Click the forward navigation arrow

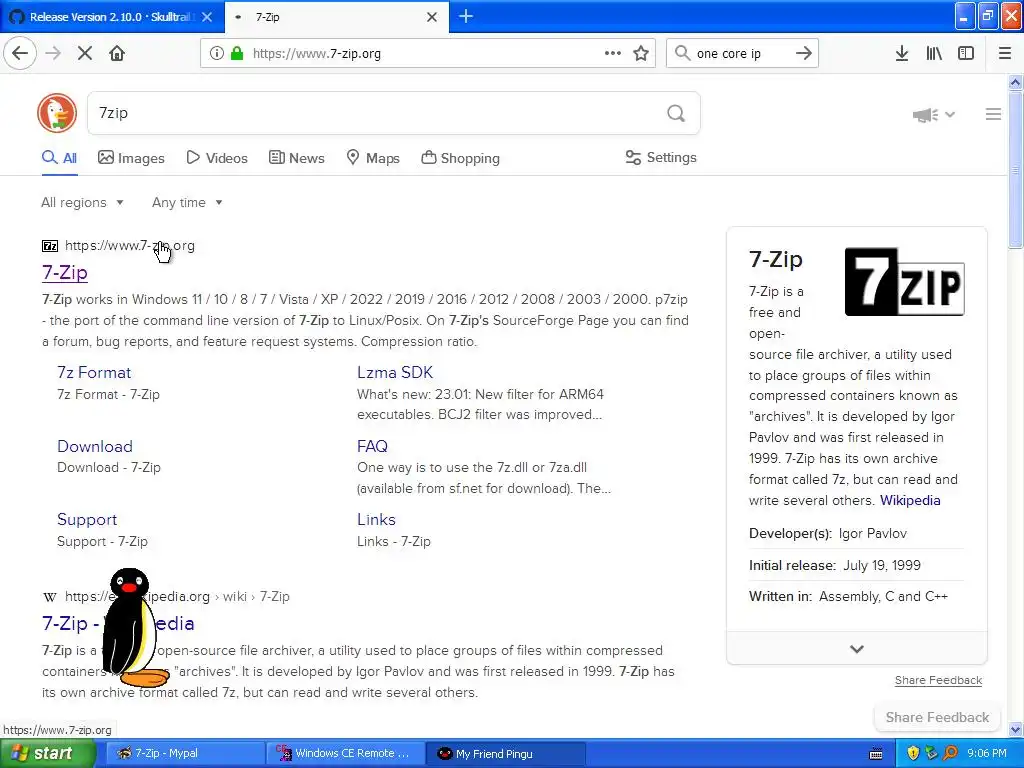[x=53, y=53]
